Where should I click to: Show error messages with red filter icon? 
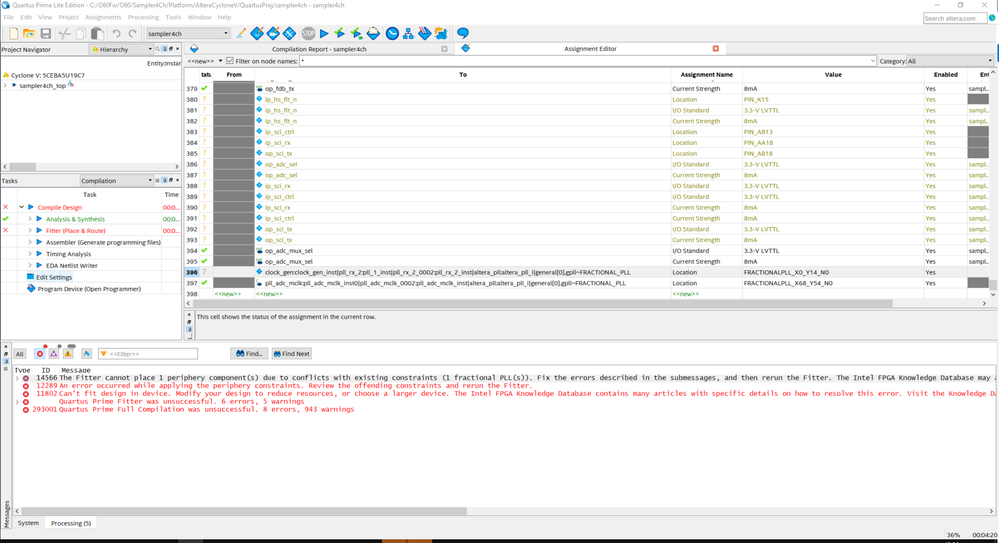click(x=40, y=354)
